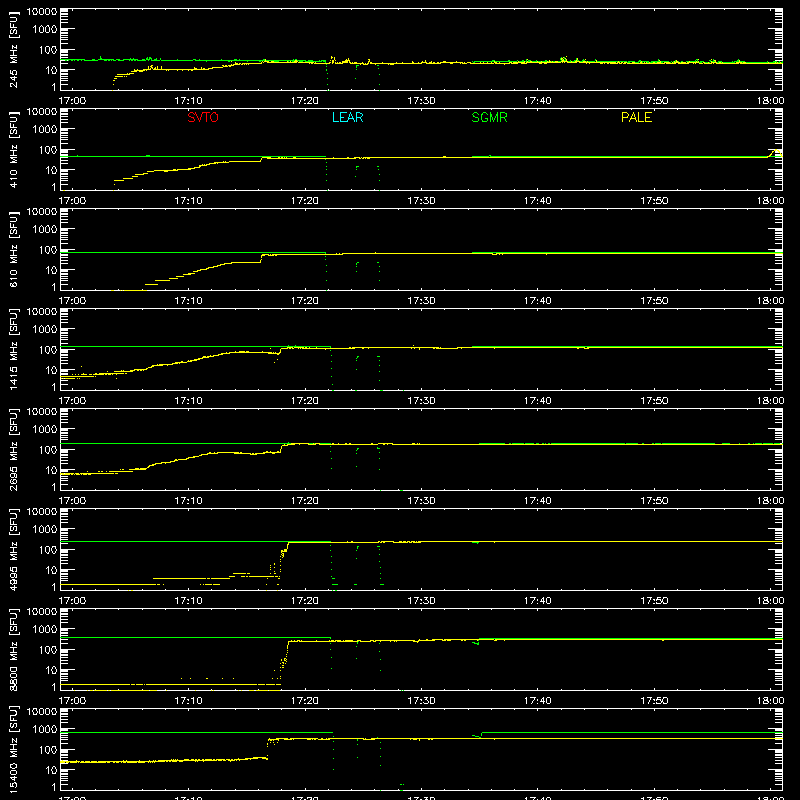Screen dimensions: 800x800
Task: Select the 8800 MHz [SFU] axis title
Action: (x=14, y=649)
